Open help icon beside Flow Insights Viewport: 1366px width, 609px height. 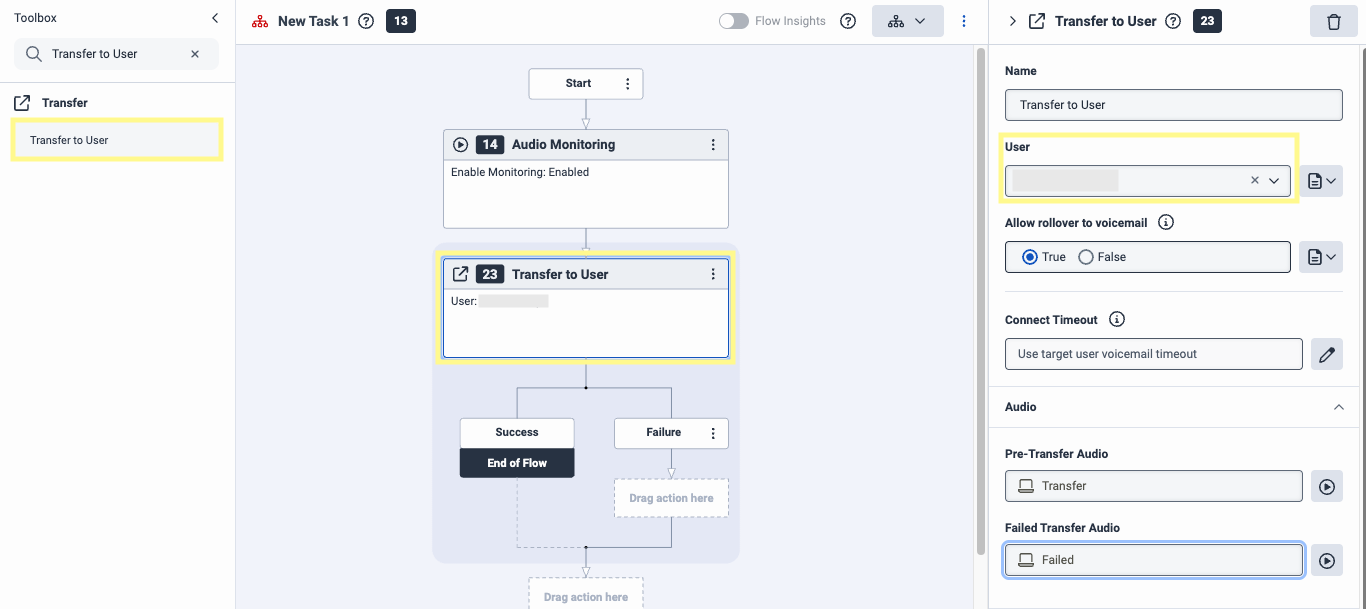click(x=848, y=21)
